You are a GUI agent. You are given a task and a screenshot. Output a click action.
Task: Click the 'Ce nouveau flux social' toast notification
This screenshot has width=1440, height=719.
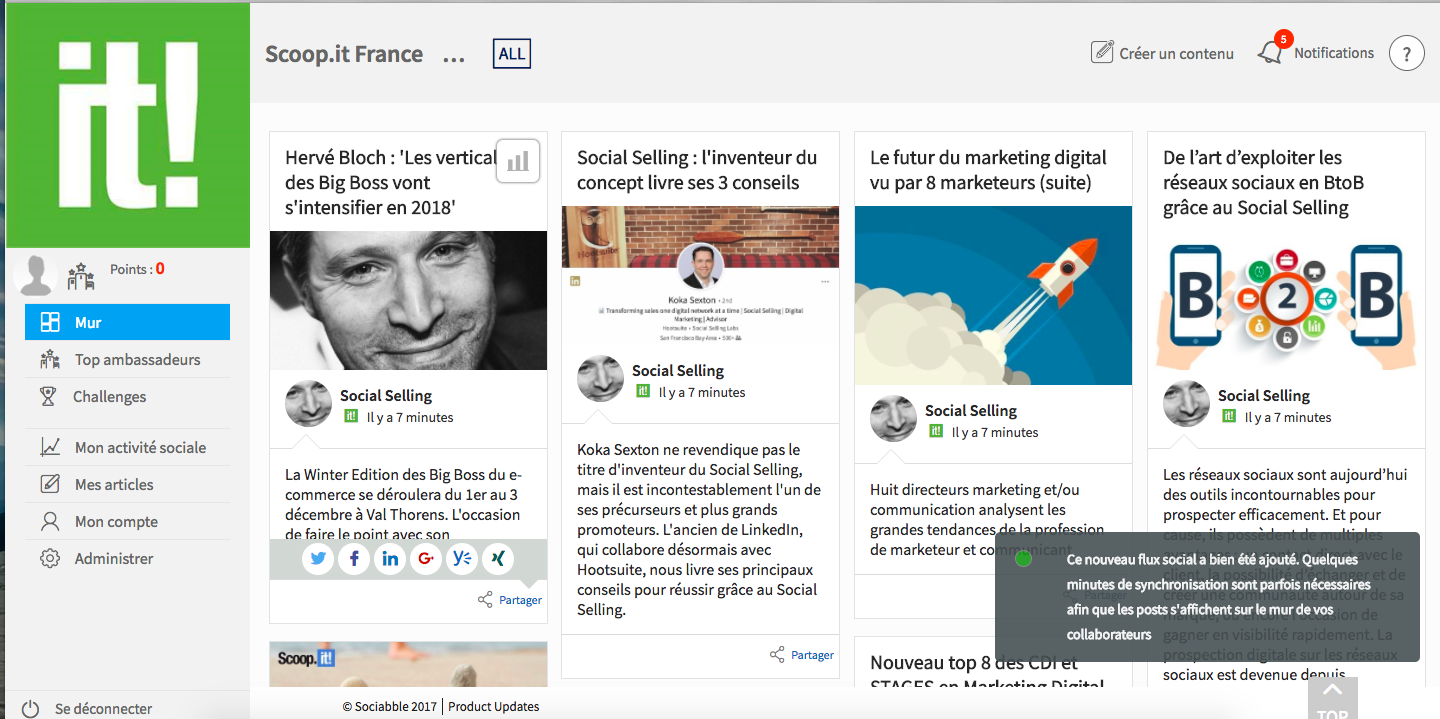pyautogui.click(x=1207, y=597)
